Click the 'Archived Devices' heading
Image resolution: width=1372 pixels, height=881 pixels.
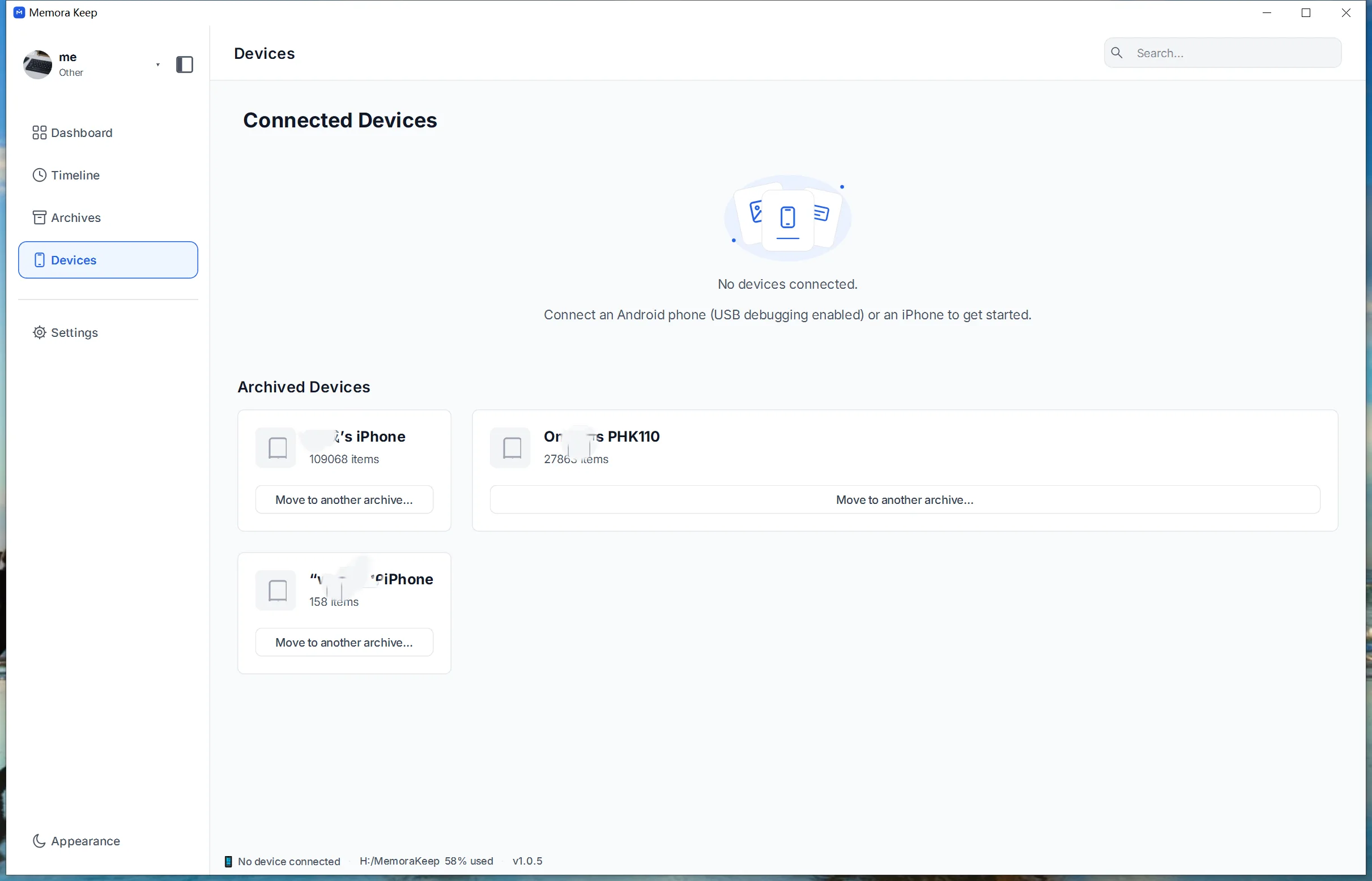pyautogui.click(x=304, y=387)
